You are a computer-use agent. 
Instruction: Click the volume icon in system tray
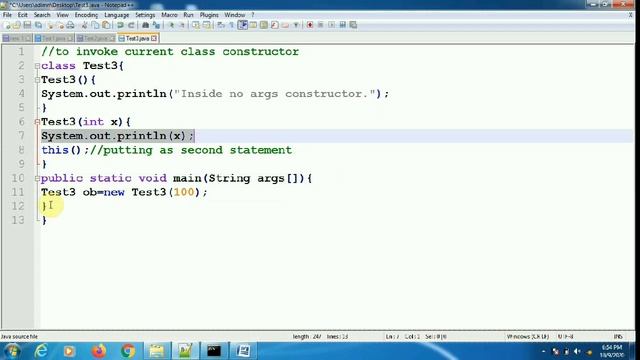tap(577, 351)
